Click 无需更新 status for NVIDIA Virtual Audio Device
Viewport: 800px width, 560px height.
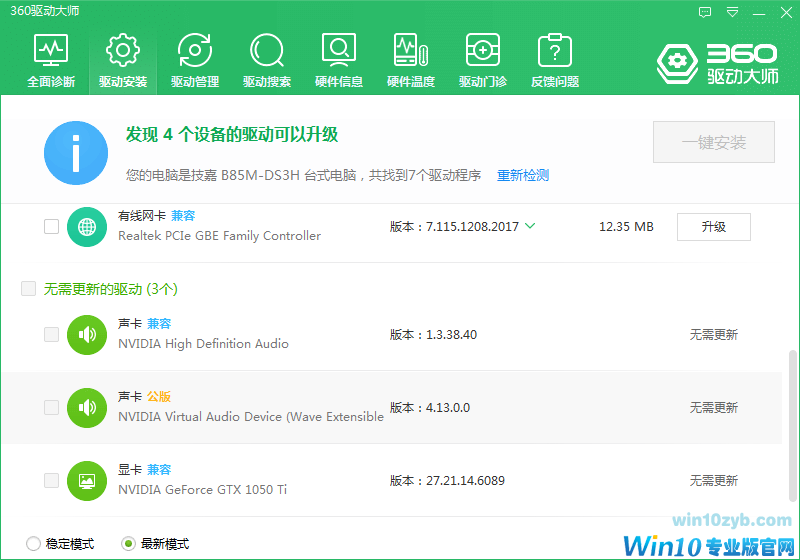[x=714, y=408]
